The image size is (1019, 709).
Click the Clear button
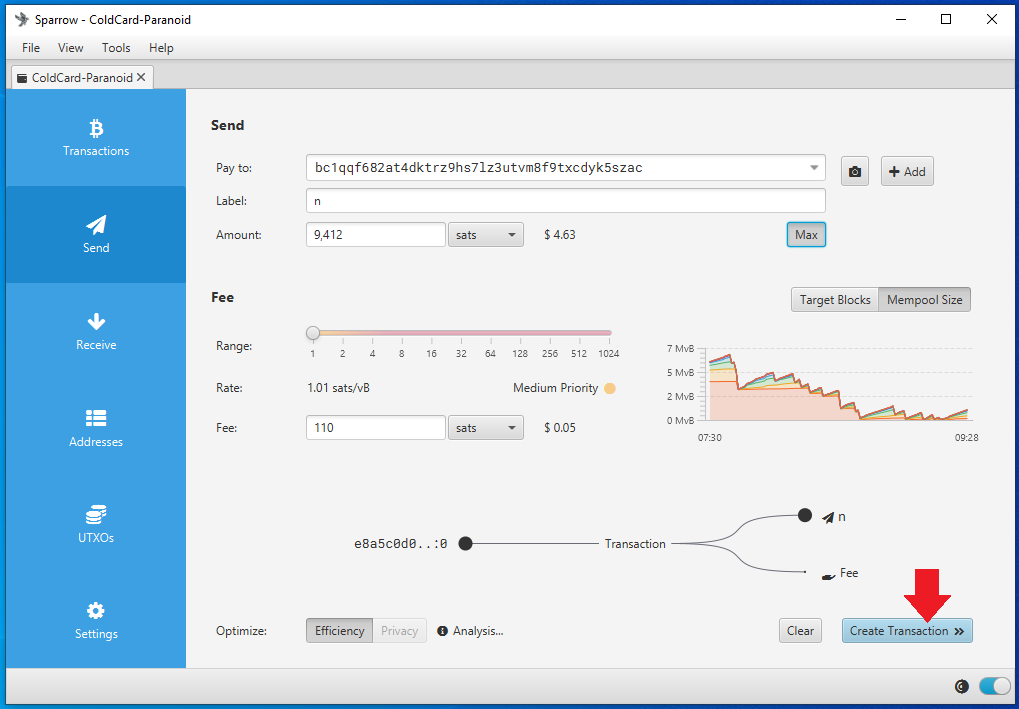tap(800, 630)
